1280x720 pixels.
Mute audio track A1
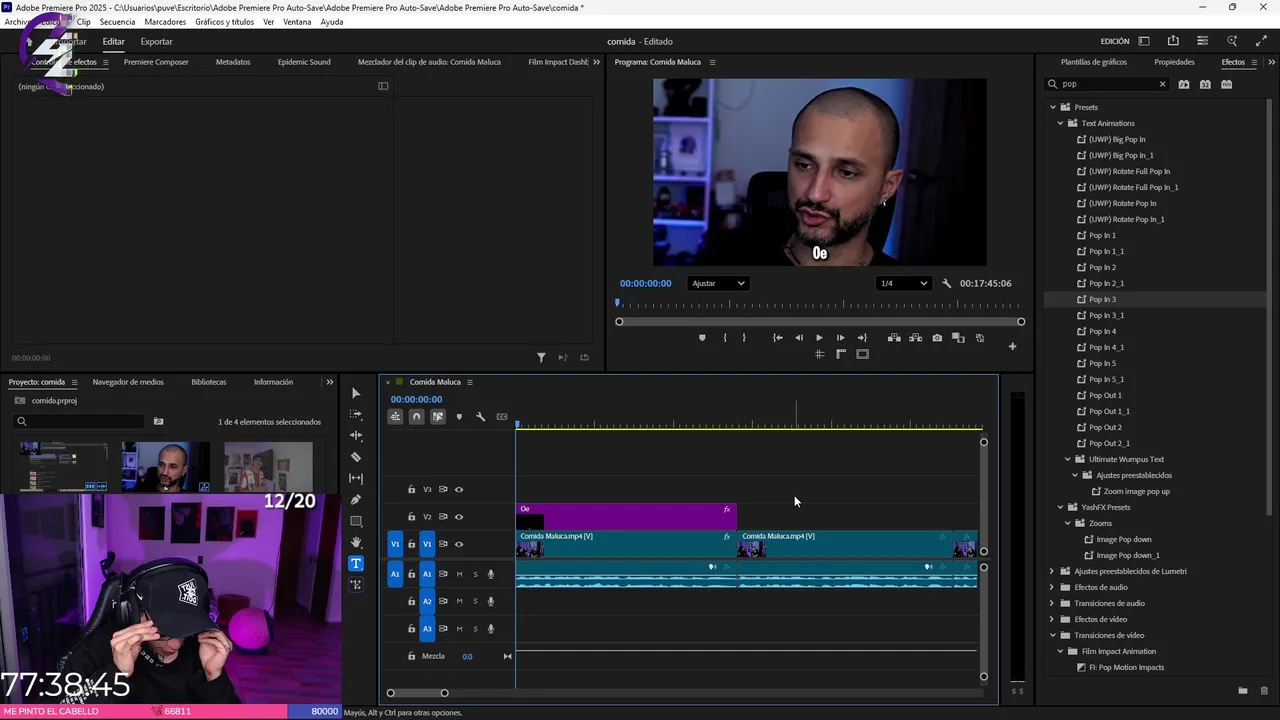[x=459, y=574]
